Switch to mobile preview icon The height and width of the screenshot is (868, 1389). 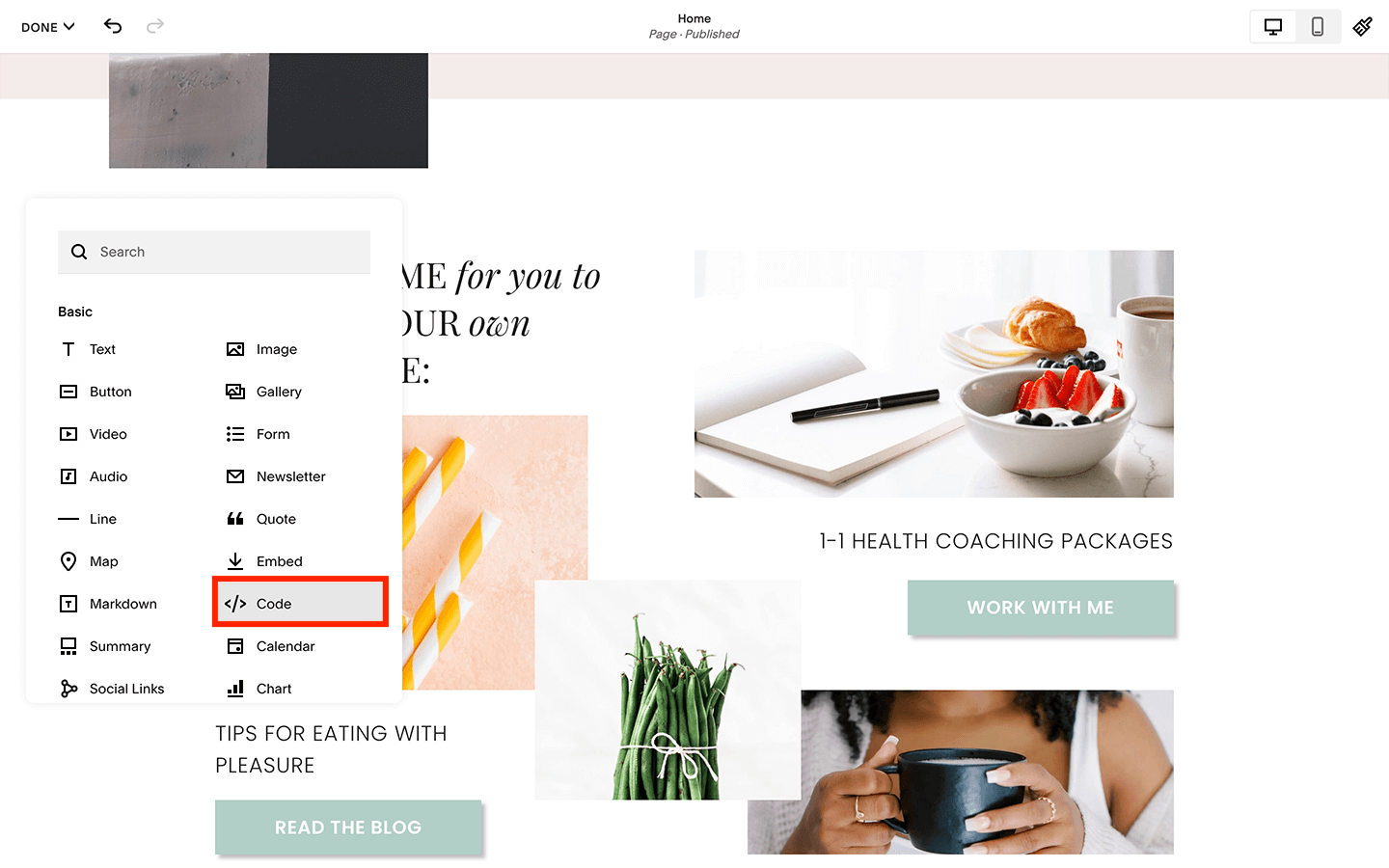pos(1318,27)
